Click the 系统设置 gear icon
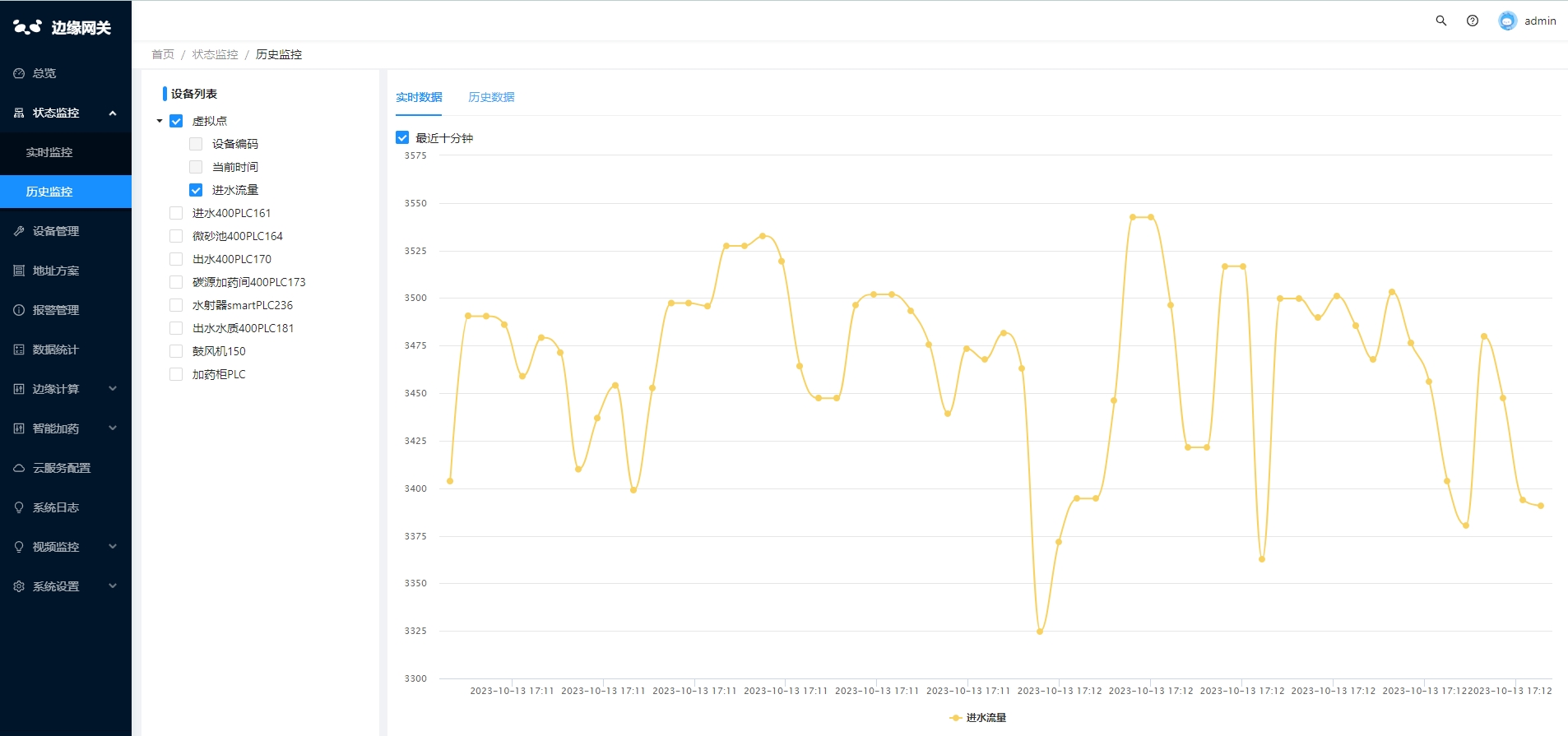1568x736 pixels. click(19, 586)
